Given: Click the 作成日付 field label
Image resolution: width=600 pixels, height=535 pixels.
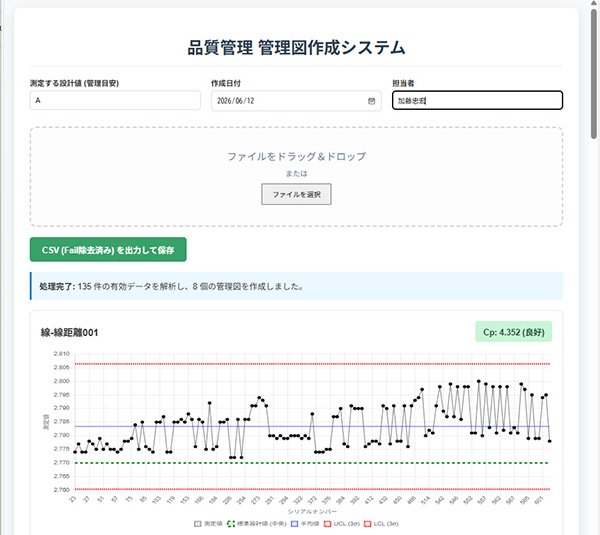Looking at the screenshot, I should [226, 83].
